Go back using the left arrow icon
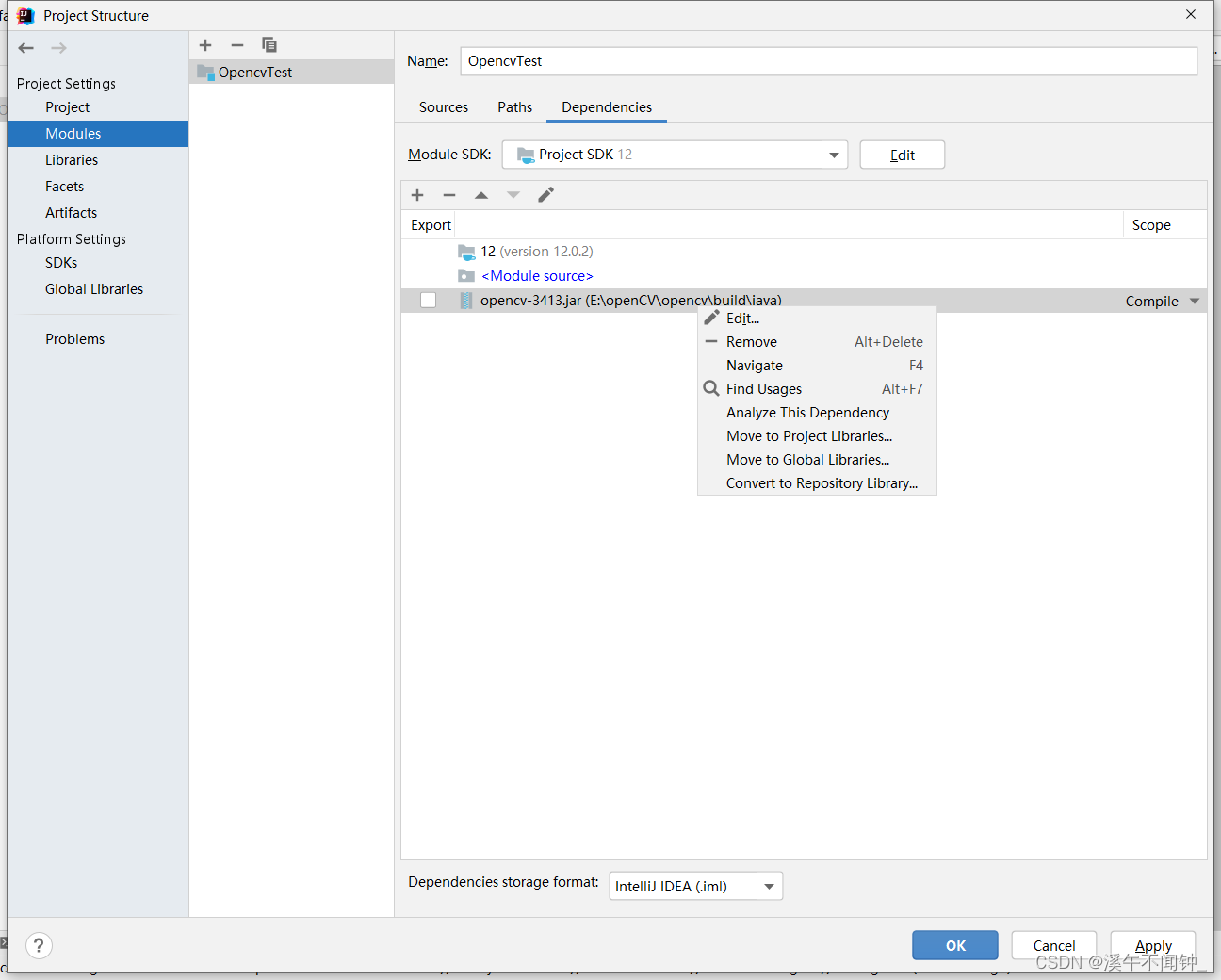 click(x=26, y=48)
